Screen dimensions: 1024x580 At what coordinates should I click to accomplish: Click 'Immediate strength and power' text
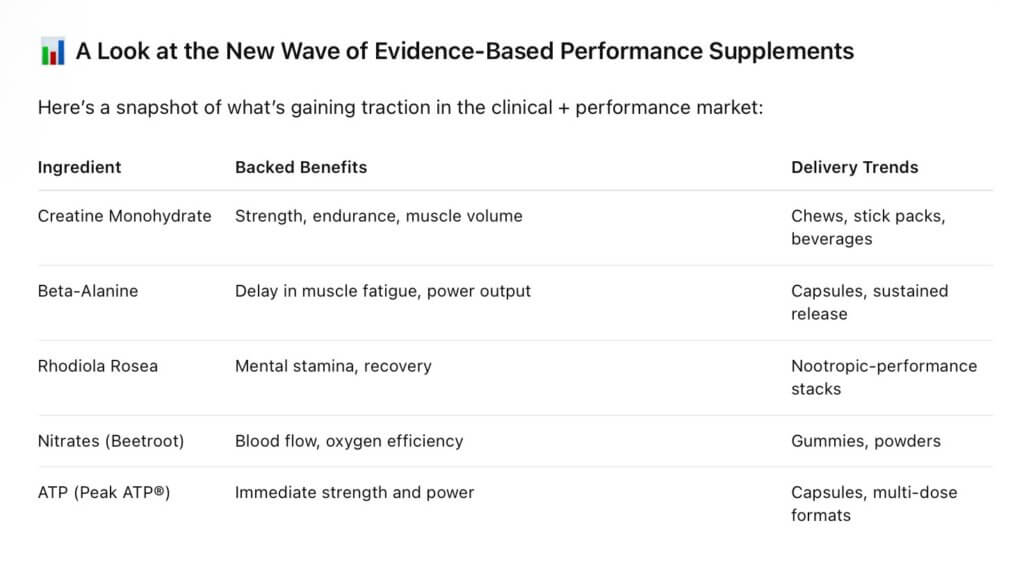(x=354, y=492)
